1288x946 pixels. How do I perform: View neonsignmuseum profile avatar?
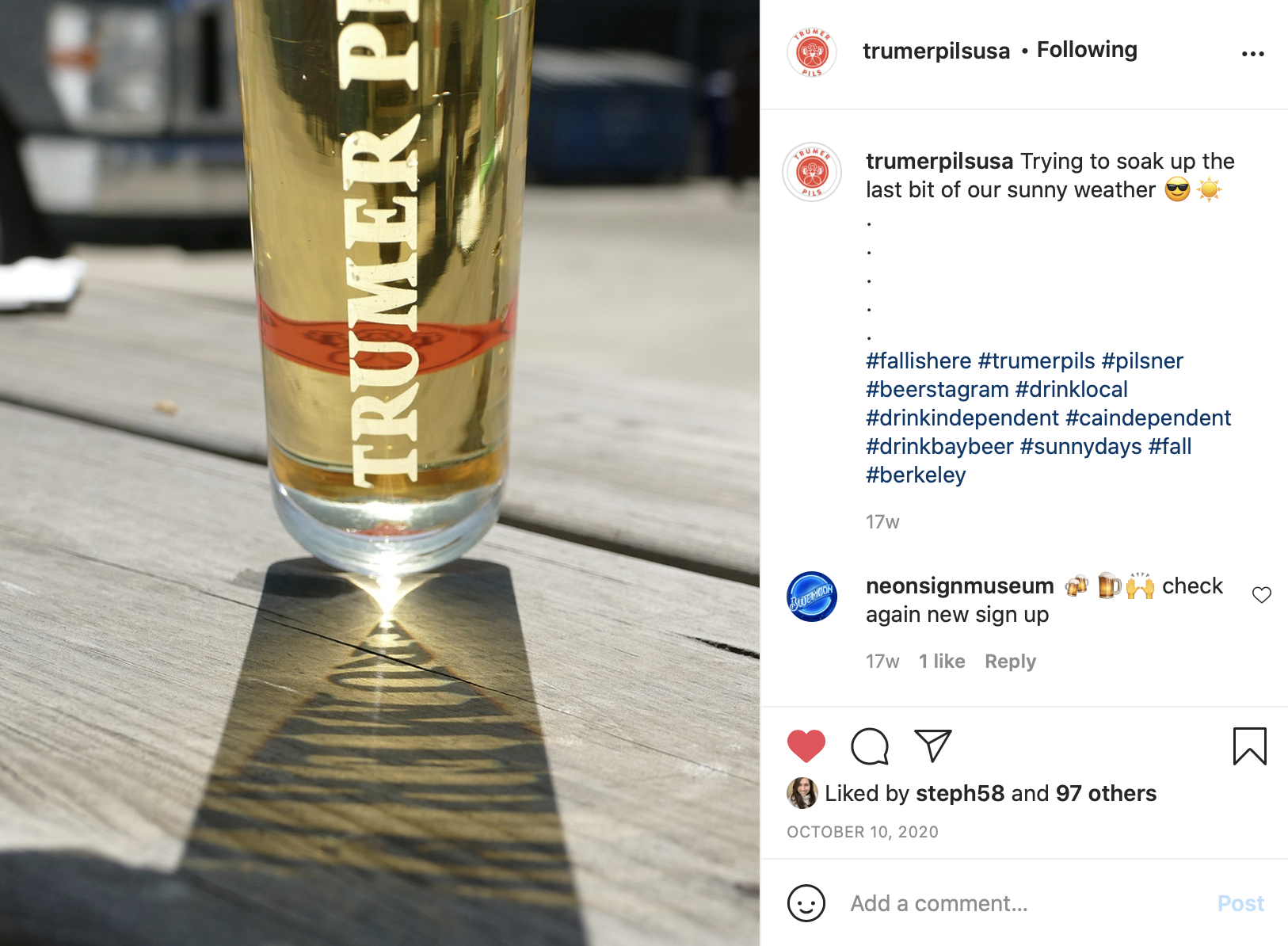pos(811,597)
